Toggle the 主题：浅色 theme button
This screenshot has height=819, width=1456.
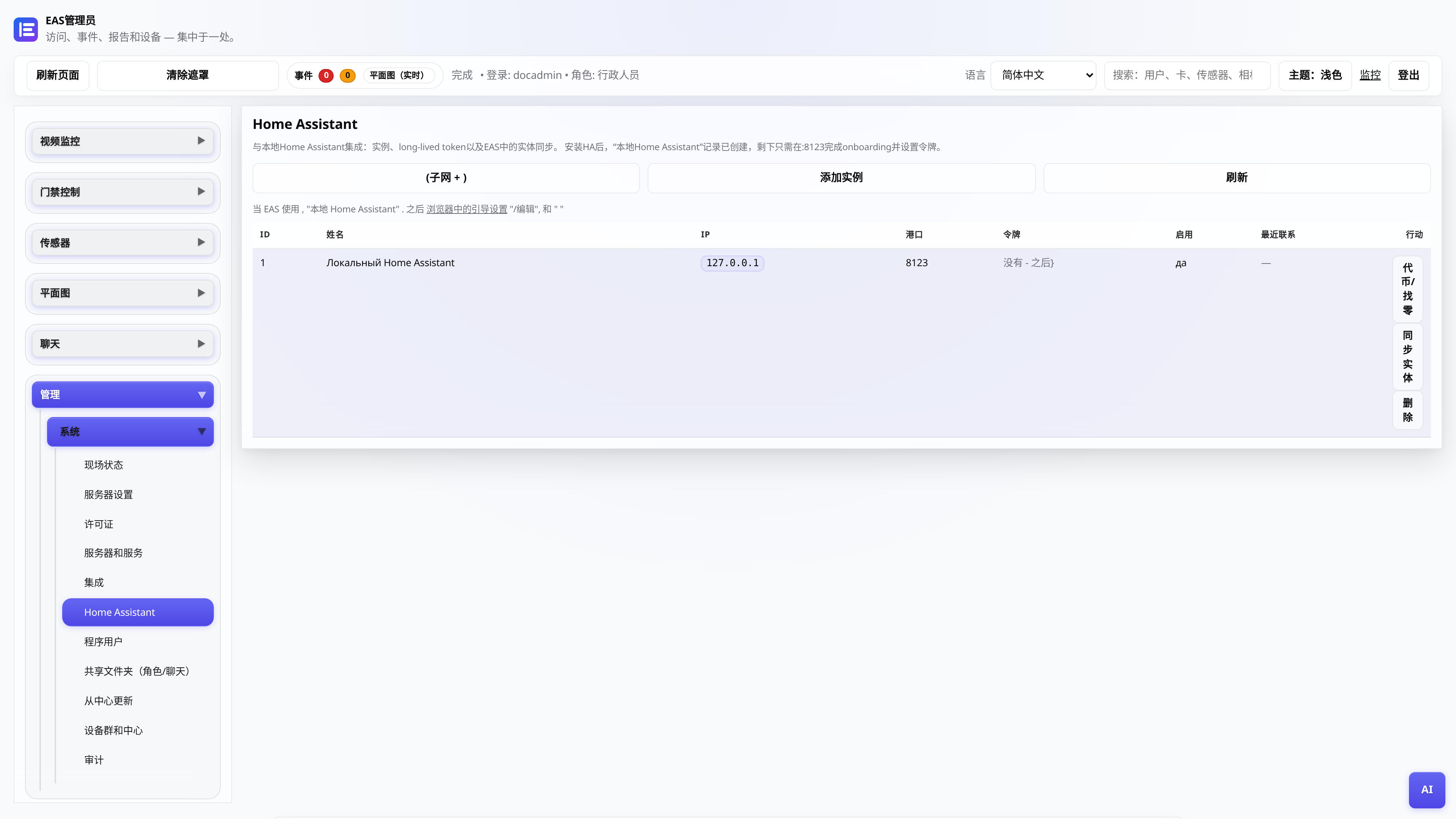pos(1315,75)
